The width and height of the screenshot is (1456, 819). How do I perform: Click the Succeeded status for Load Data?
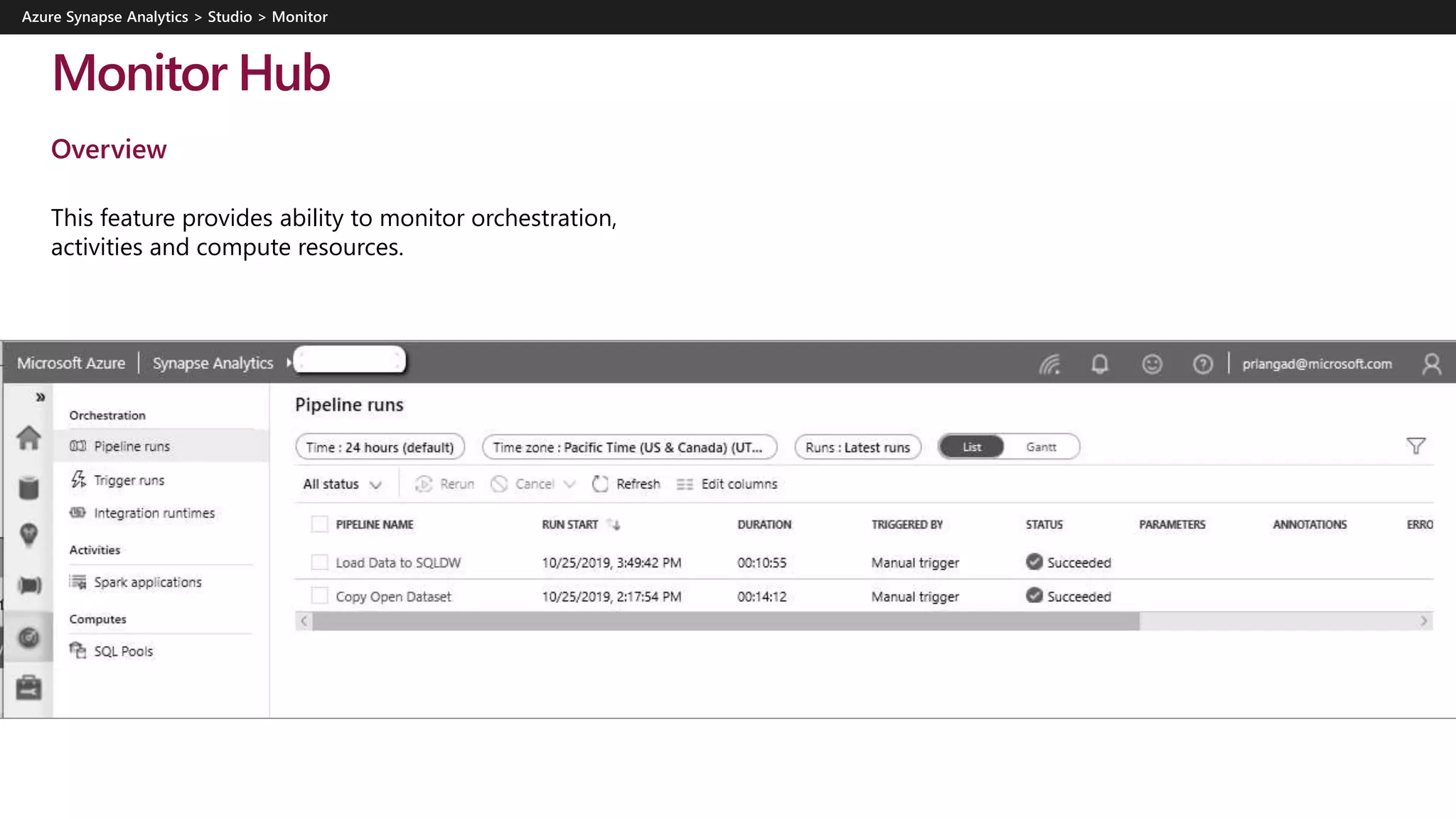point(1069,562)
